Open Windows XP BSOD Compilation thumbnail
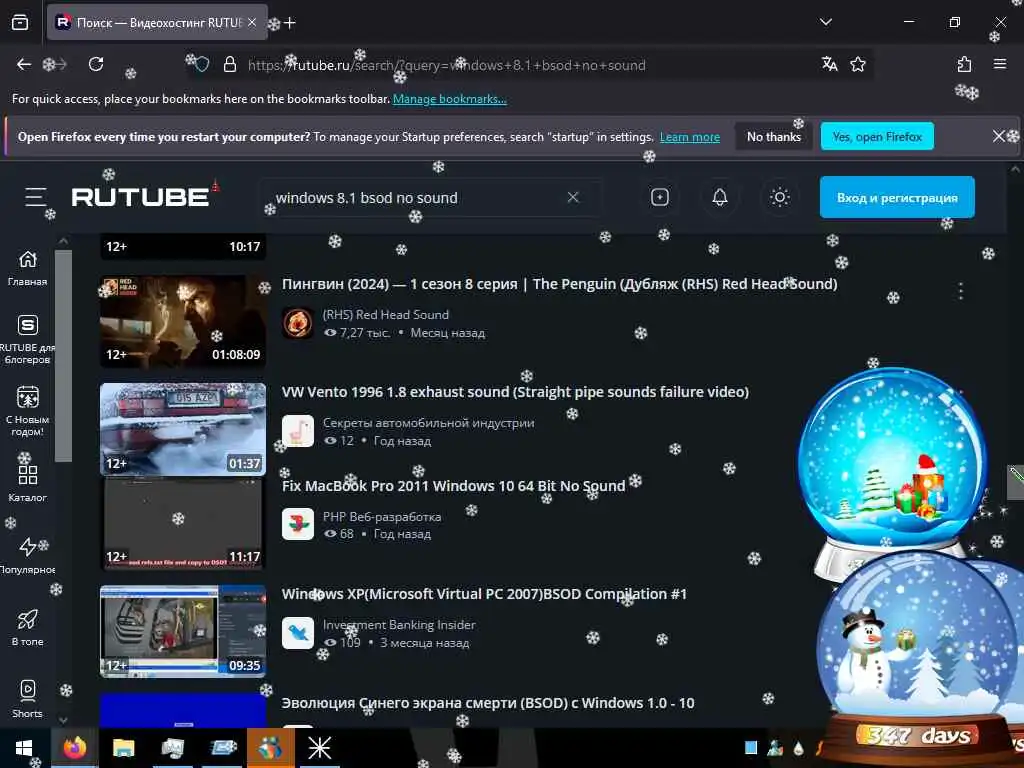Screen dimensions: 1024x768 click(x=183, y=631)
